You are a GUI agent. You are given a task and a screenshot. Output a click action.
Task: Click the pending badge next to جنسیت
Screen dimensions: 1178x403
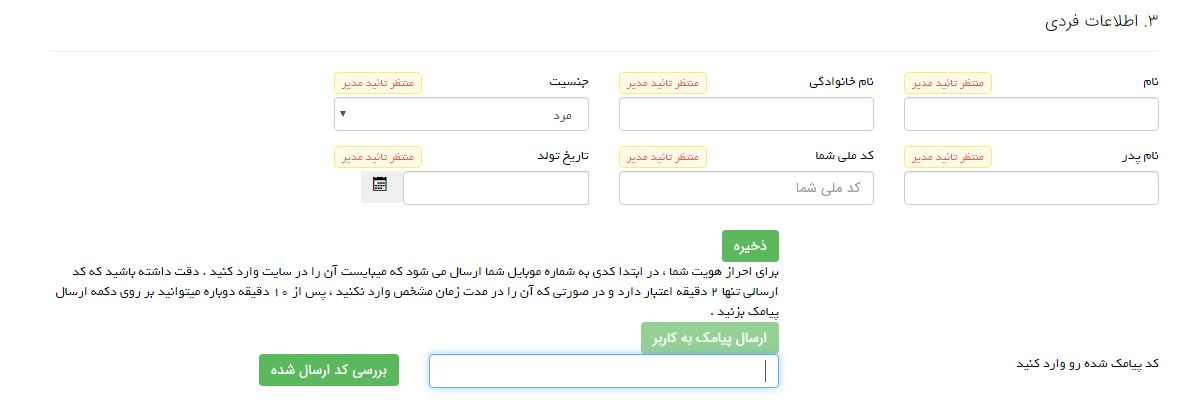point(378,83)
